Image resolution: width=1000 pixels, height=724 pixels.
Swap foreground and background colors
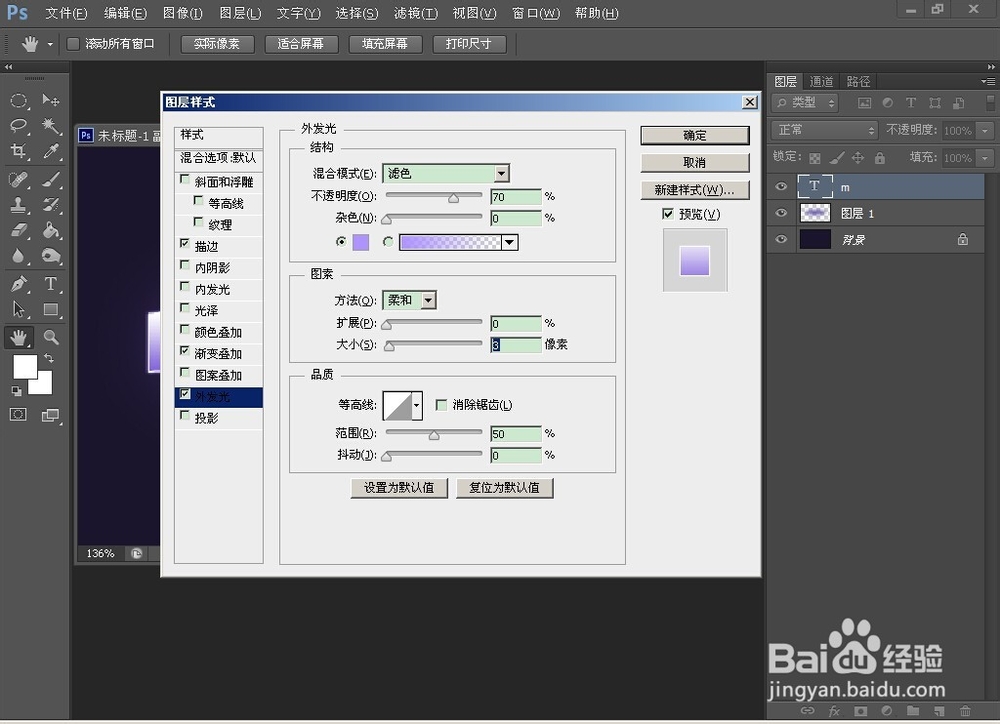click(48, 358)
